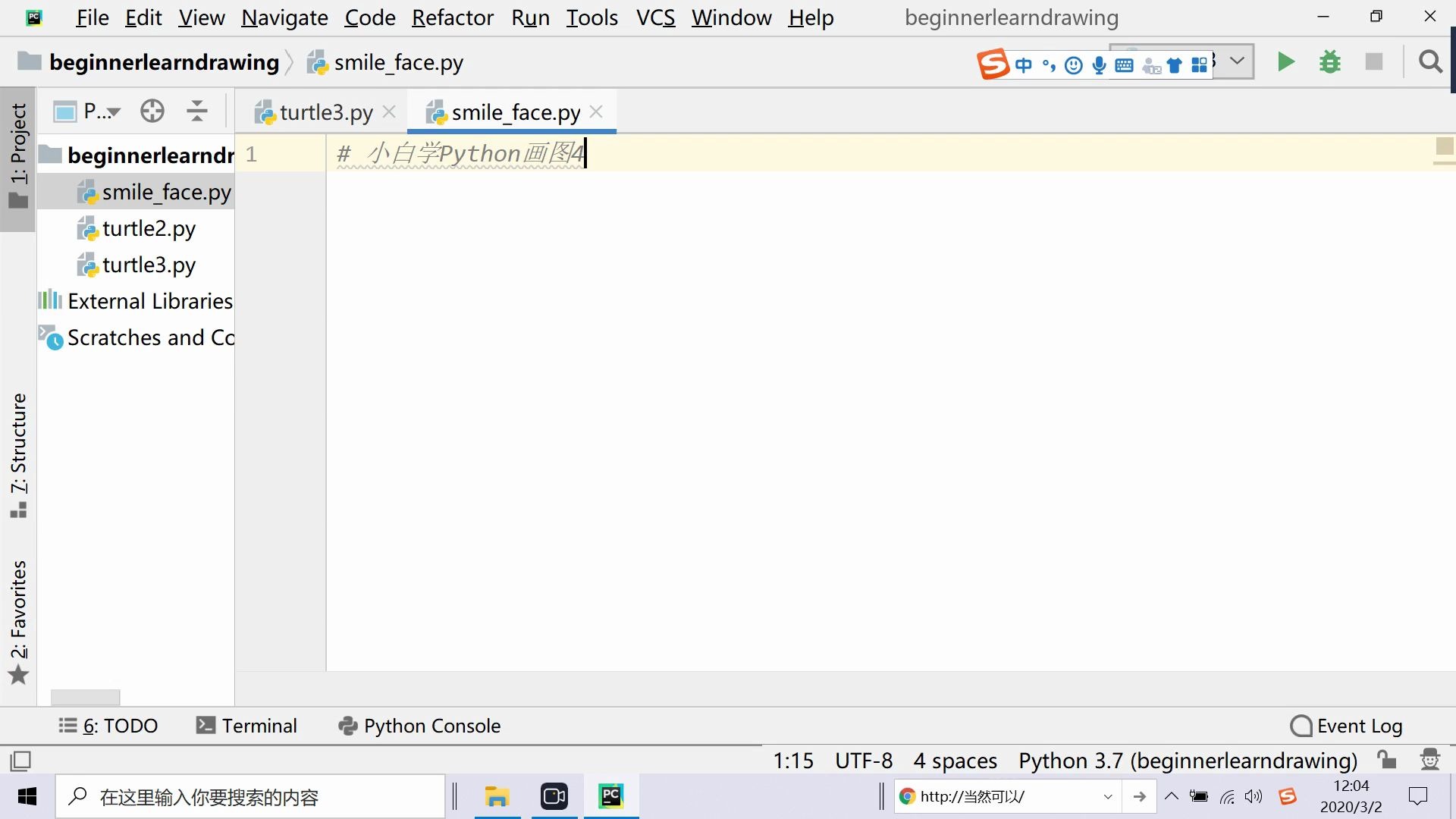Open the Refactor menu

coord(452,18)
